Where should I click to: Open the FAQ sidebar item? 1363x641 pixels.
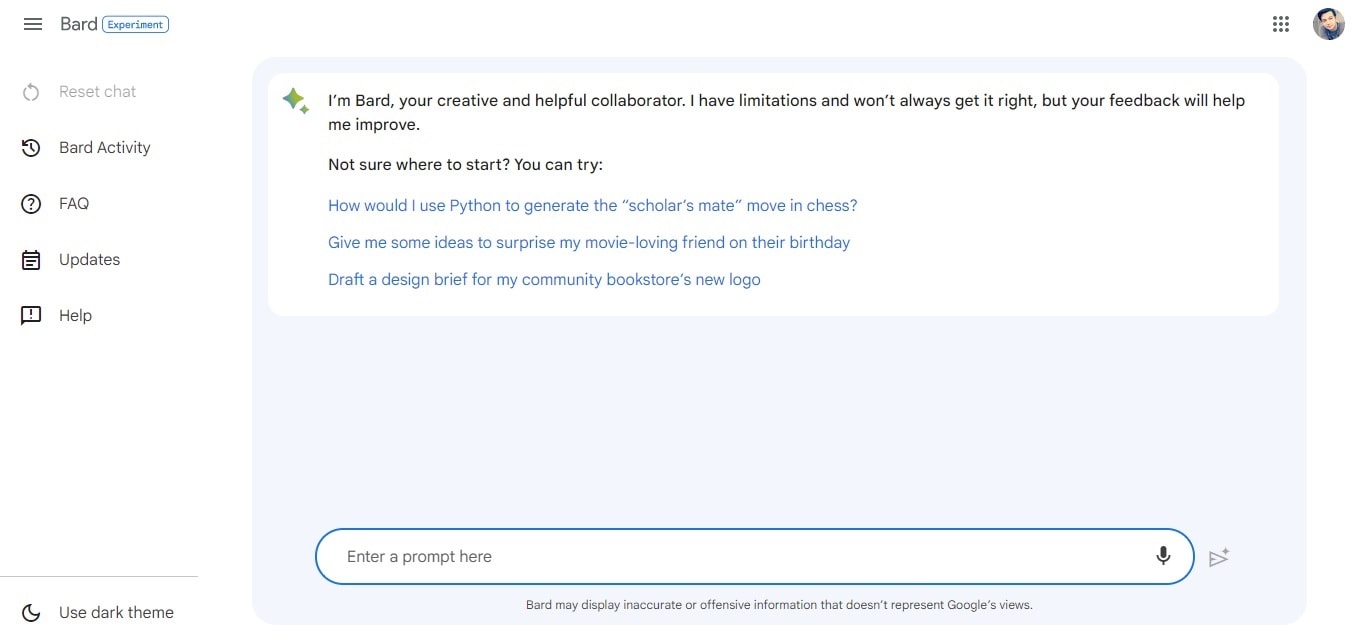point(74,204)
